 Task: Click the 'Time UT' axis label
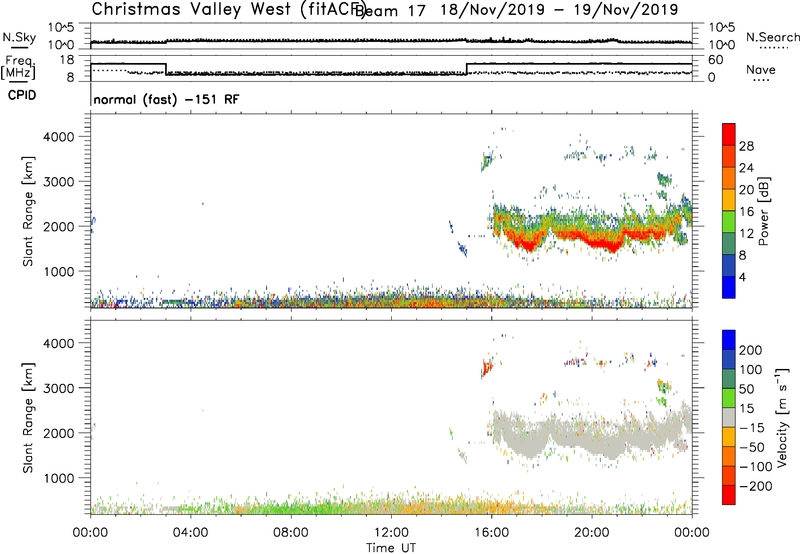[x=391, y=548]
